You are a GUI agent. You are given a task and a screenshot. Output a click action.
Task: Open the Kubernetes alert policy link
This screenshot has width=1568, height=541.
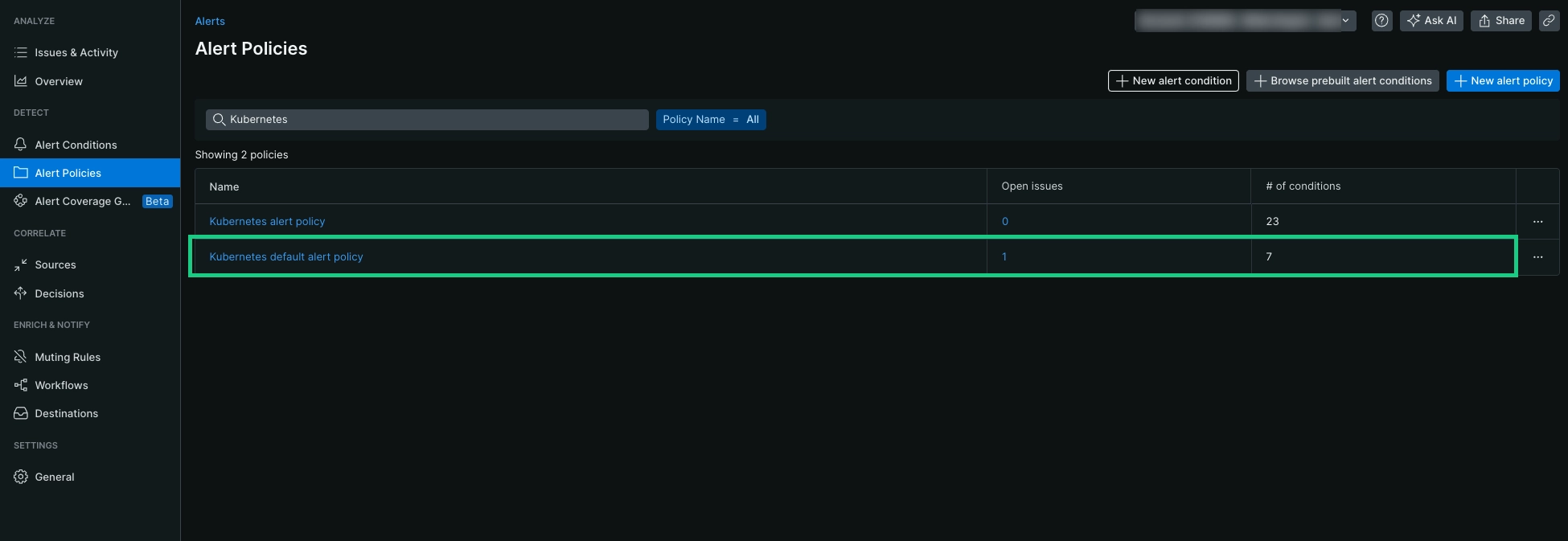tap(267, 222)
